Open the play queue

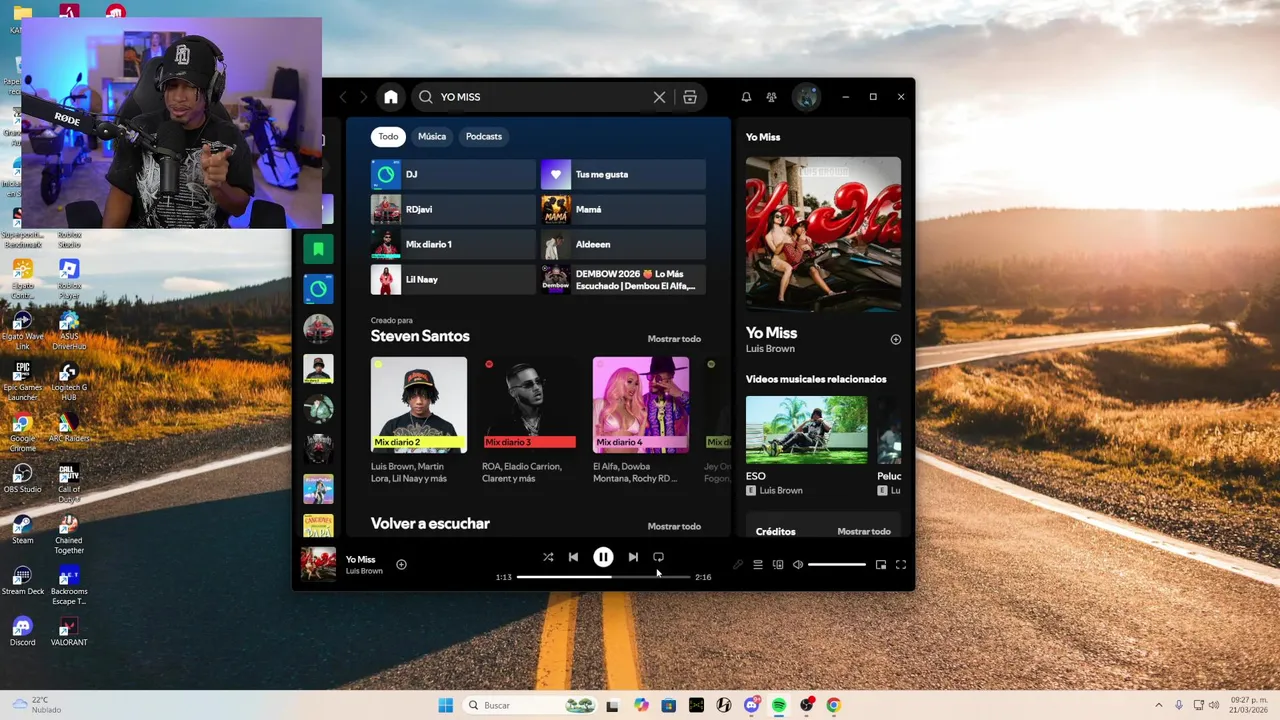758,565
